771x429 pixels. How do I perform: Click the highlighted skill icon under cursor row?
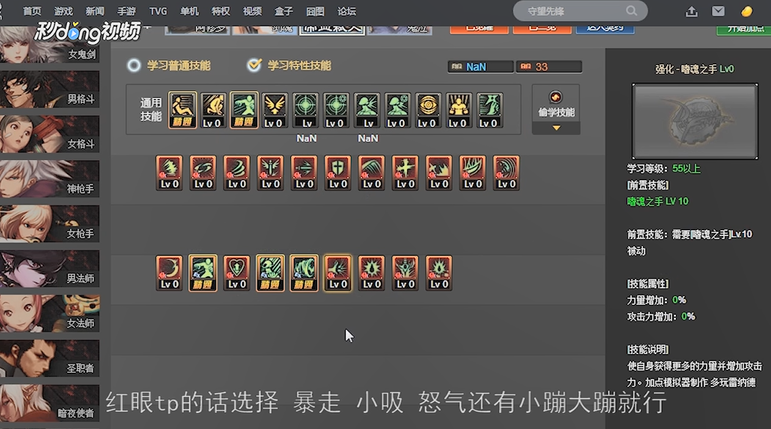(x=338, y=273)
